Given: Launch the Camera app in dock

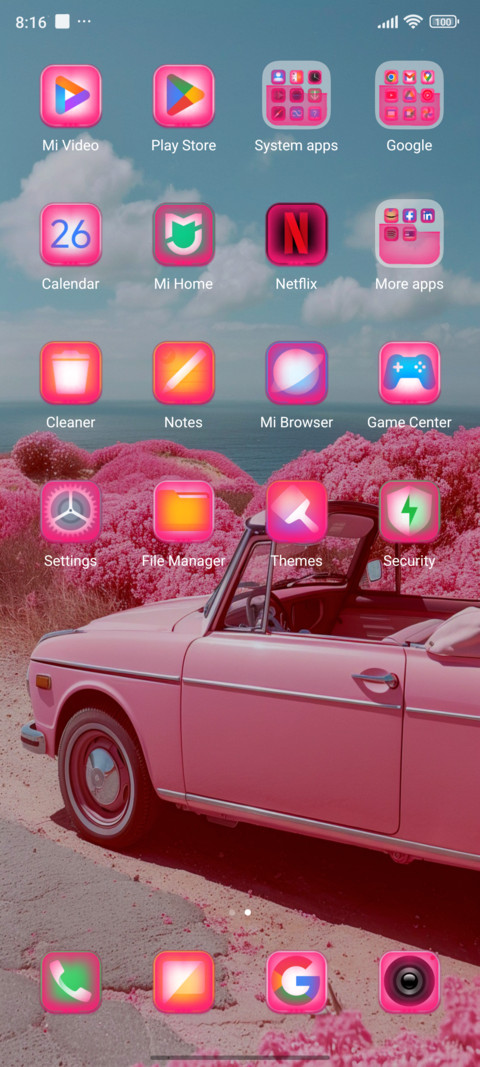Looking at the screenshot, I should 409,982.
